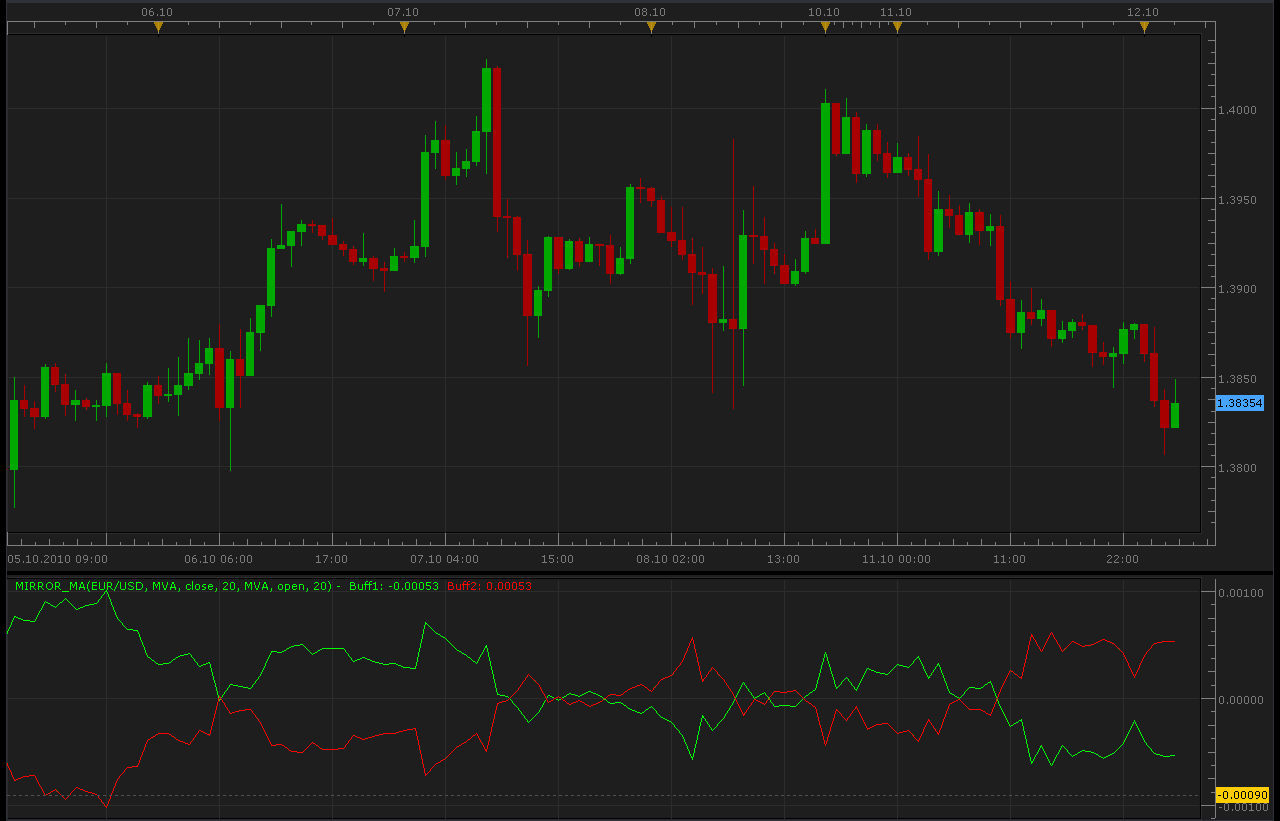Click the 06.10 day marker triangle
Image resolution: width=1280 pixels, height=821 pixels.
click(158, 28)
